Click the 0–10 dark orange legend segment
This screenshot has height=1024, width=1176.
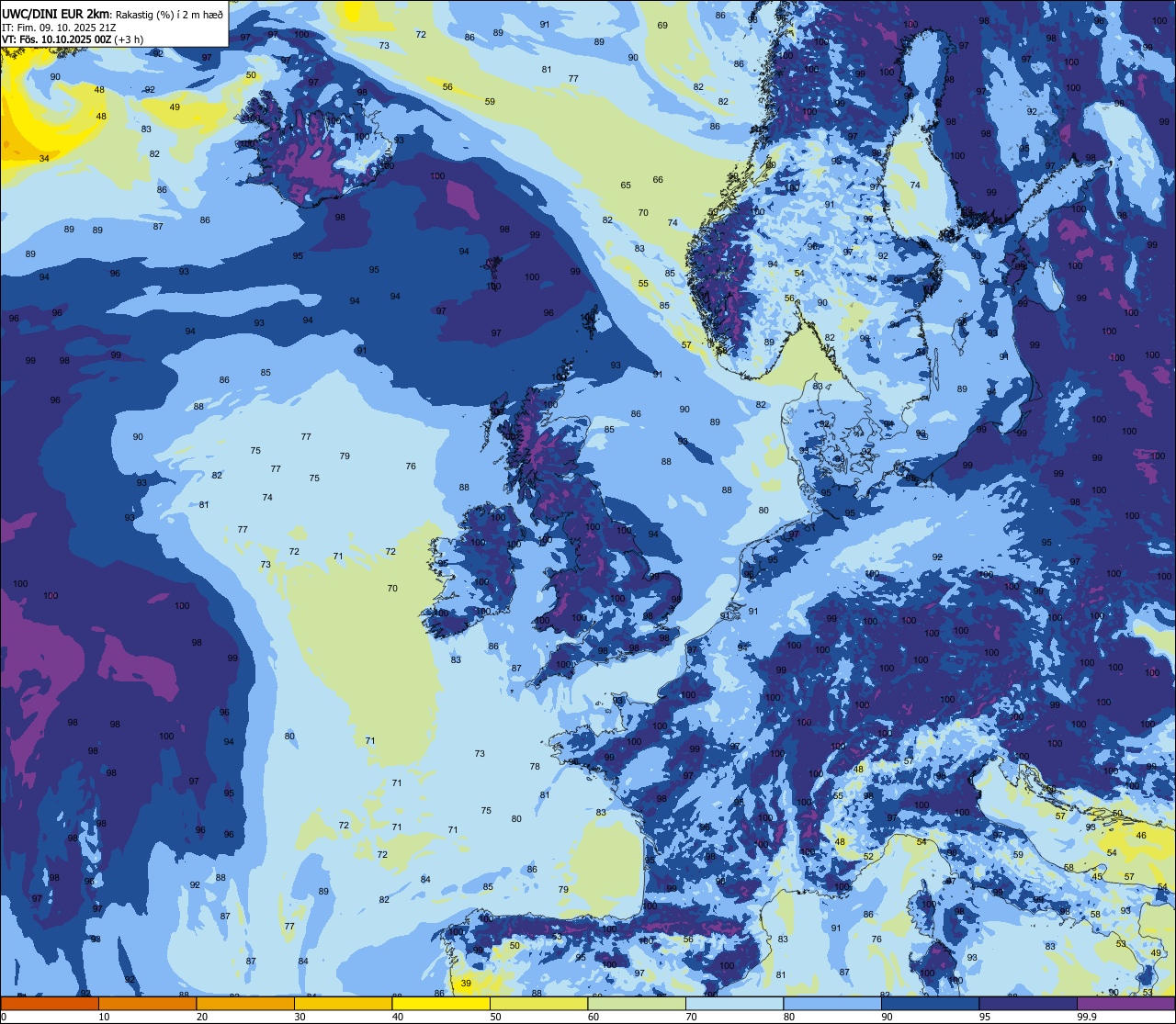point(50,1003)
